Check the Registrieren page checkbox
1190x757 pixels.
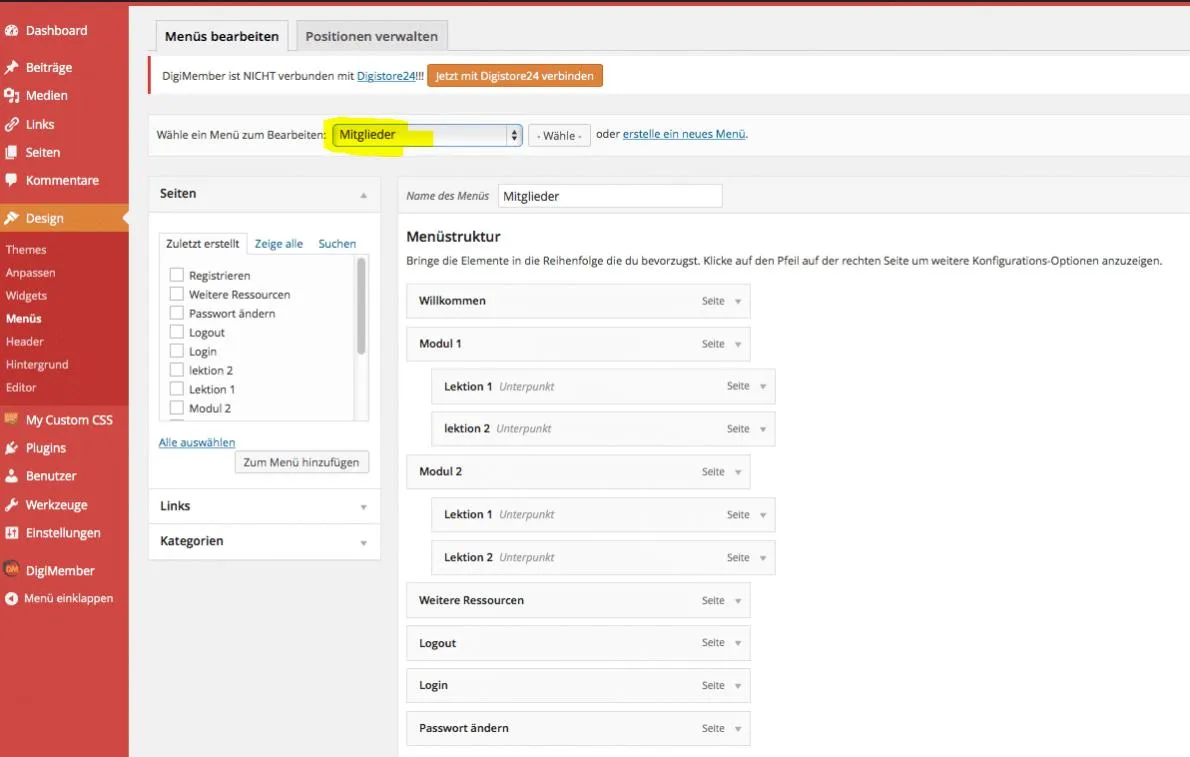(x=177, y=275)
